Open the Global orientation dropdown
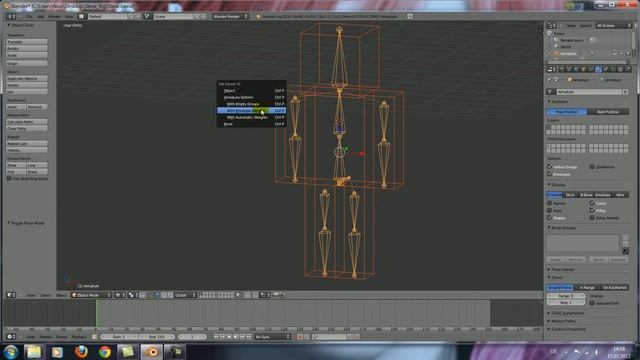This screenshot has height=360, width=640. click(x=185, y=295)
